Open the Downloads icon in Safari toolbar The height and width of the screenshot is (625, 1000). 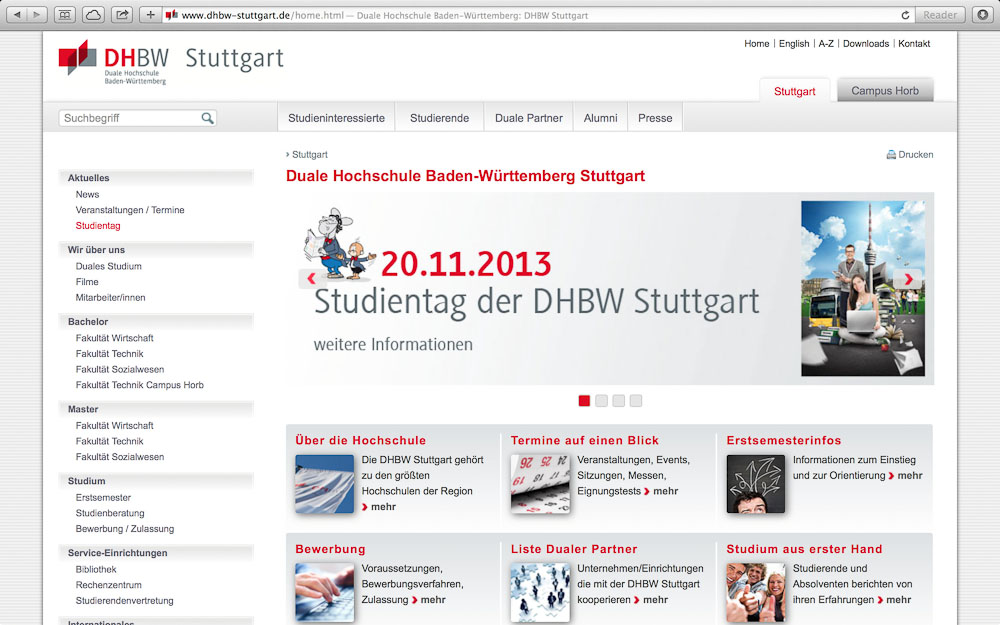click(x=982, y=15)
